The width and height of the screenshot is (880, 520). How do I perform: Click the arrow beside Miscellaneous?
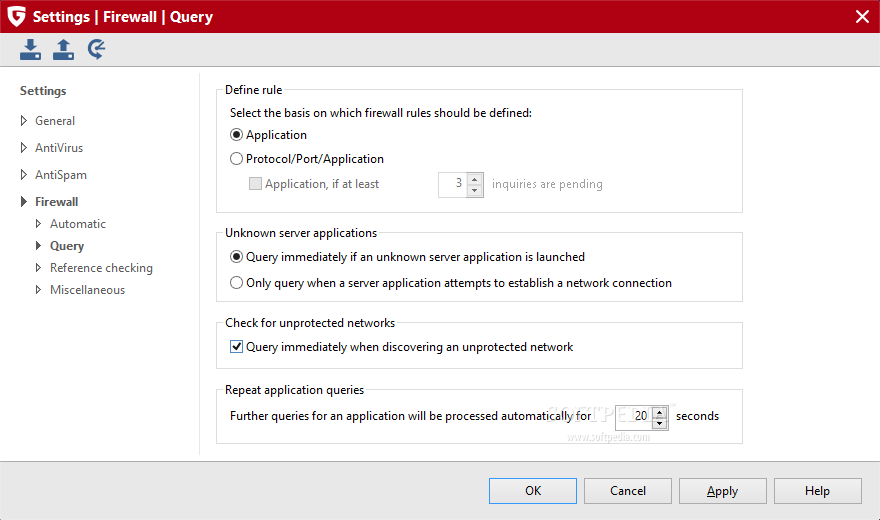pyautogui.click(x=38, y=289)
